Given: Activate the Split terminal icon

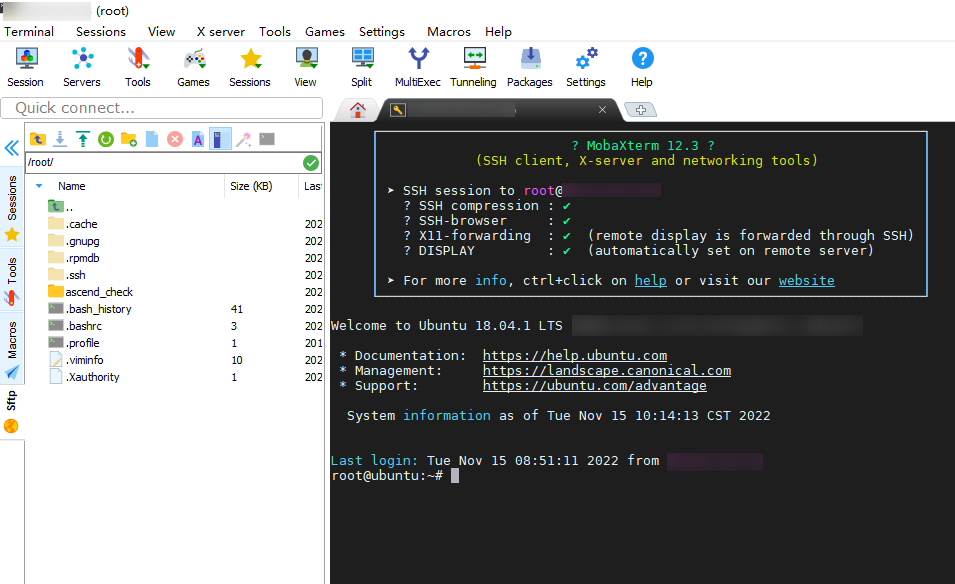Looking at the screenshot, I should pyautogui.click(x=362, y=67).
